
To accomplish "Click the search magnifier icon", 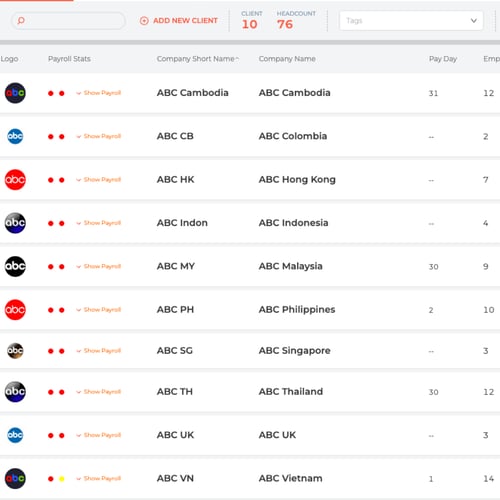I will click(x=21, y=21).
